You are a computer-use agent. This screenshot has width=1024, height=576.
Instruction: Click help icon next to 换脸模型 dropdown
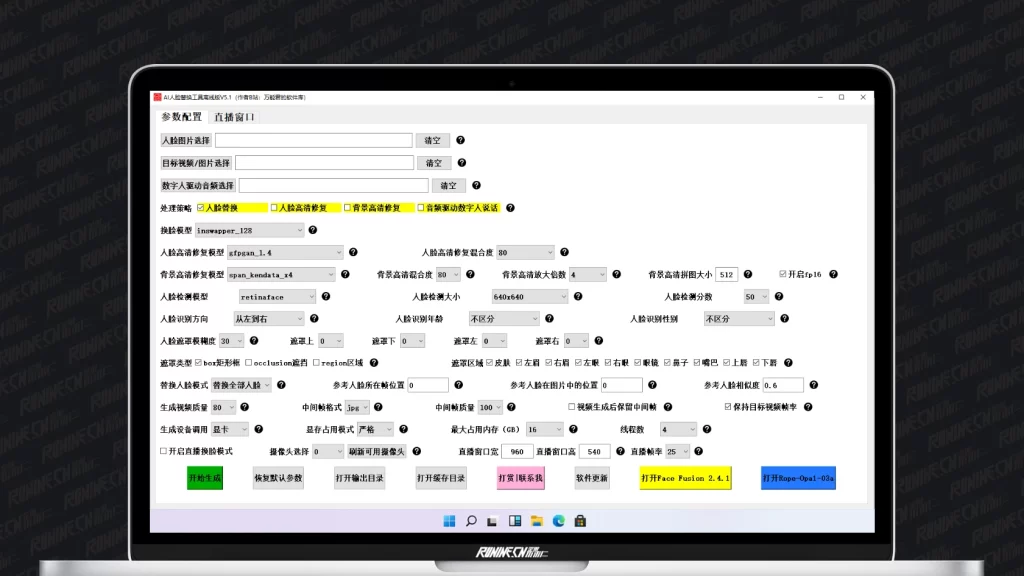pyautogui.click(x=313, y=230)
